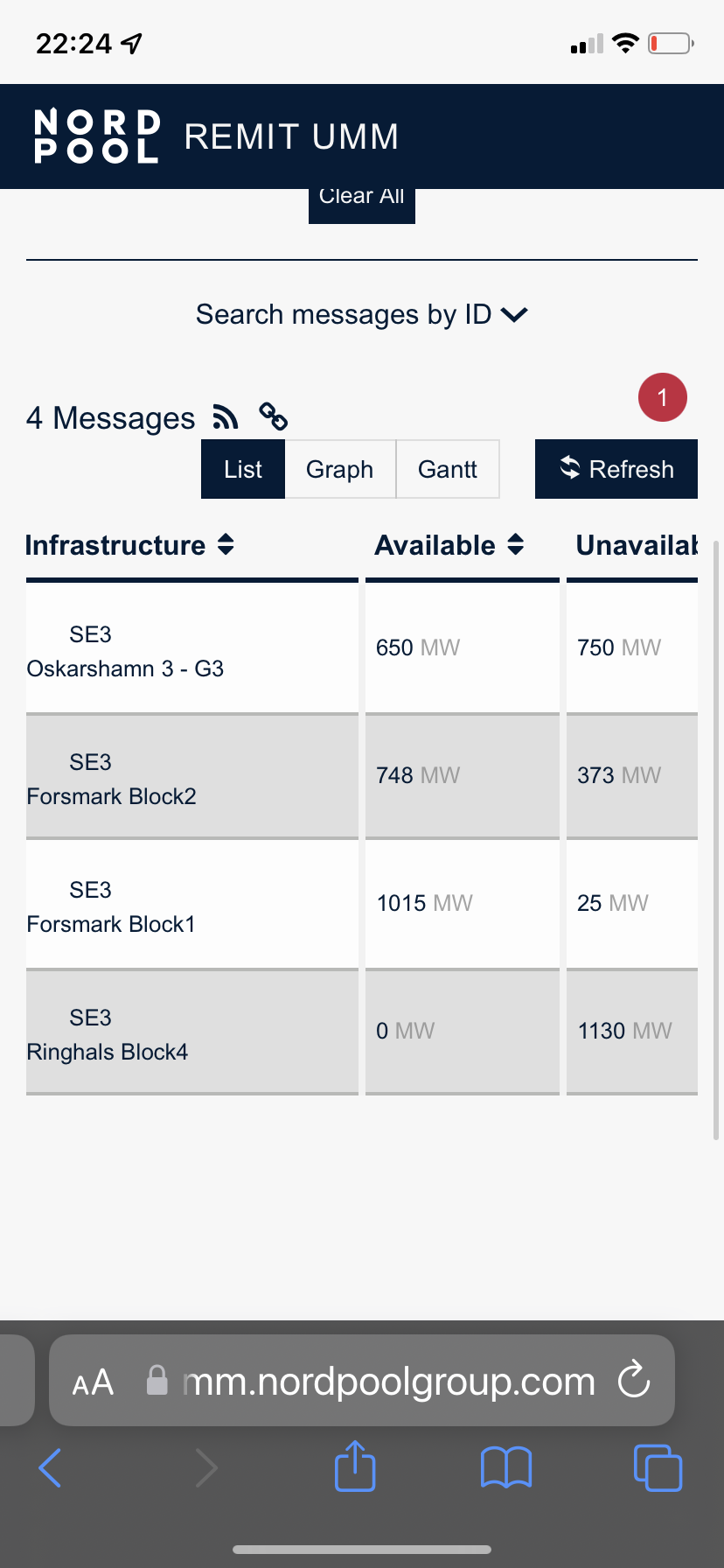The image size is (724, 1568).
Task: Open Safari share sheet icon
Action: (355, 1466)
